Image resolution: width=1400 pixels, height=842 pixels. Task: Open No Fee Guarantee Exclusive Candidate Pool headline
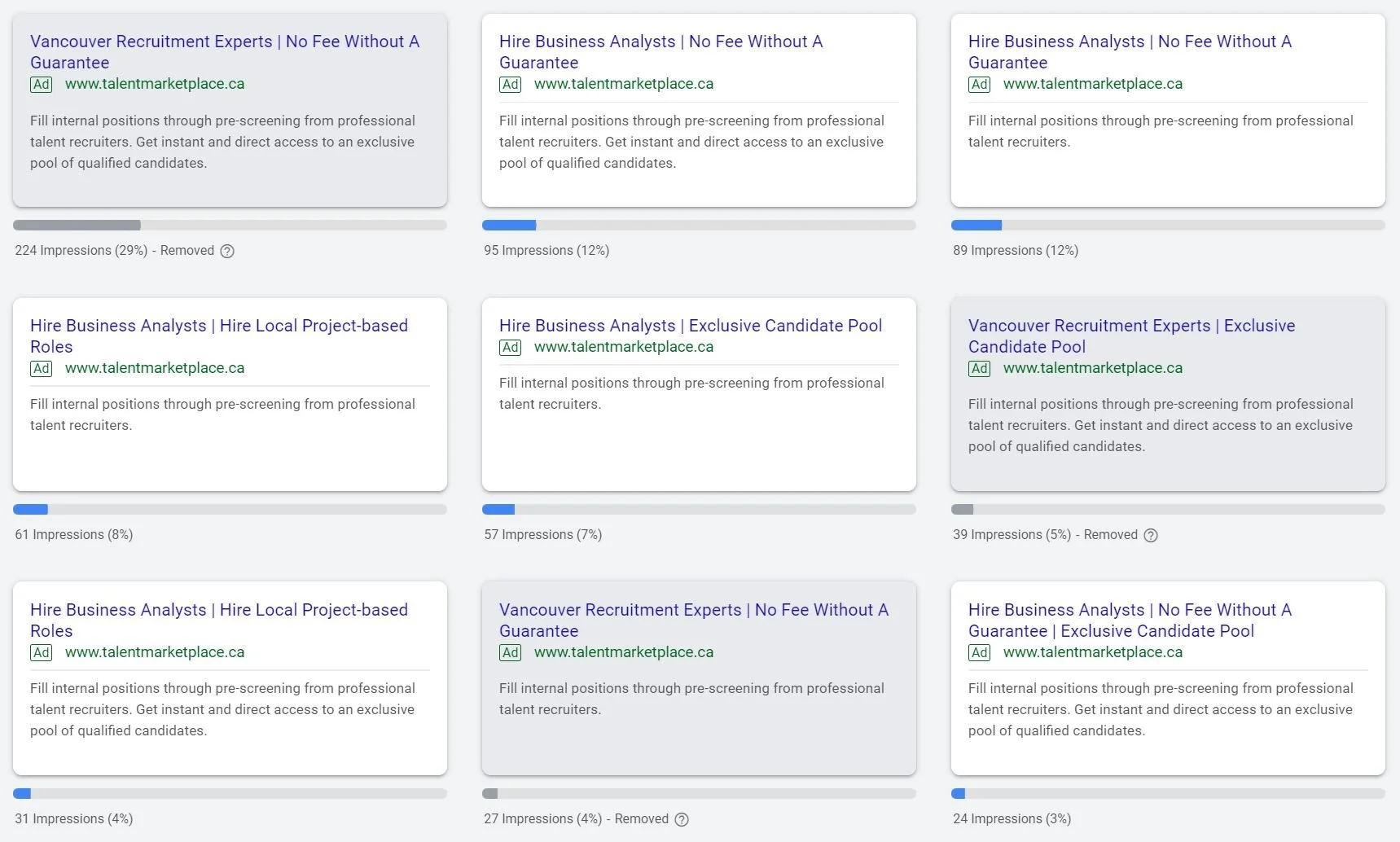tap(1130, 621)
